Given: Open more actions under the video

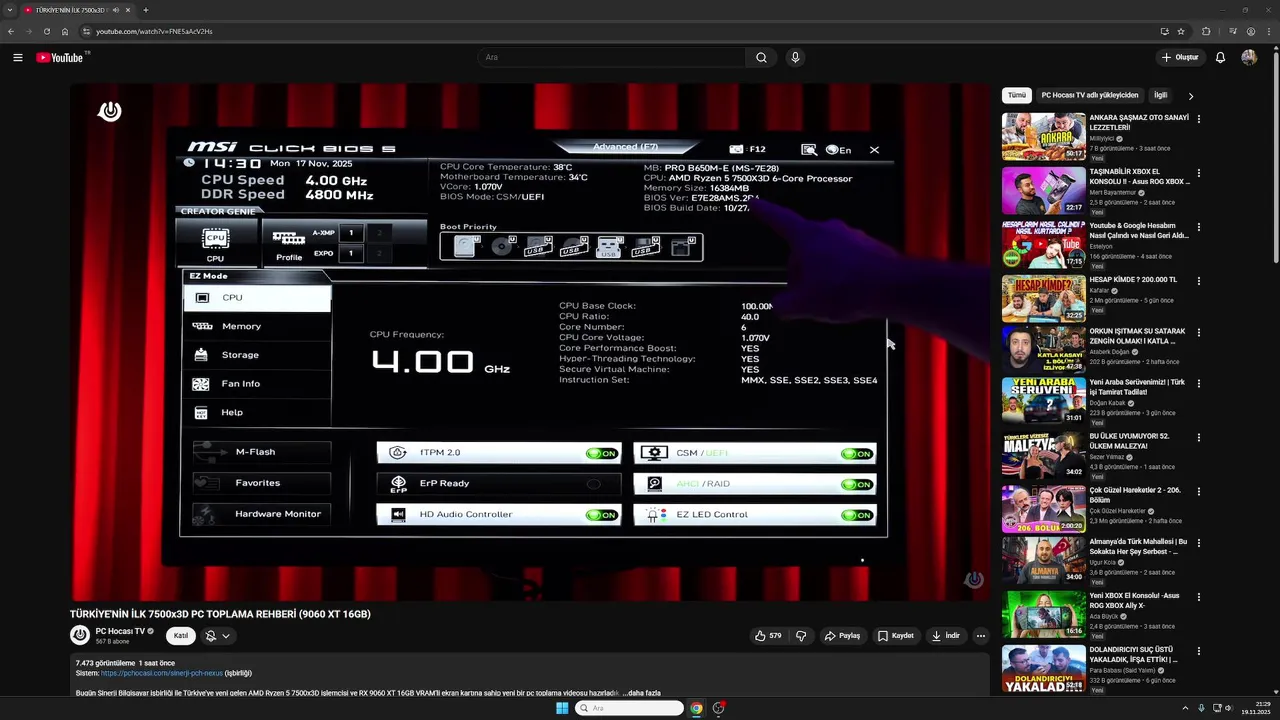Looking at the screenshot, I should click(980, 635).
